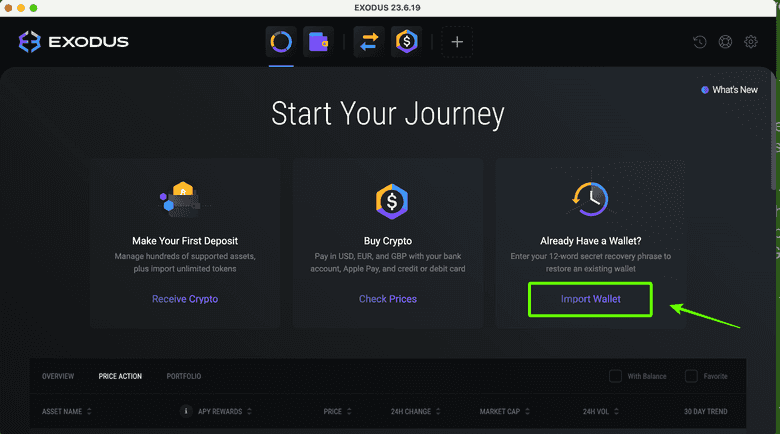
Task: Open the Portfolio donut icon tab
Action: [281, 42]
